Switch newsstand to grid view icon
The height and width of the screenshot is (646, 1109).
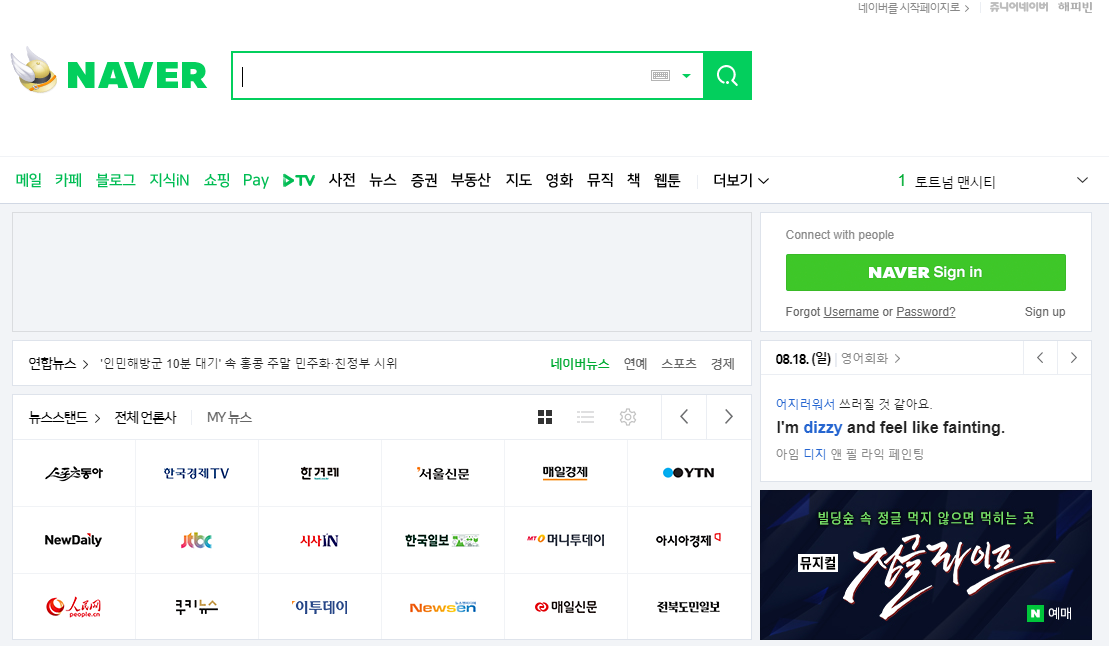point(544,417)
